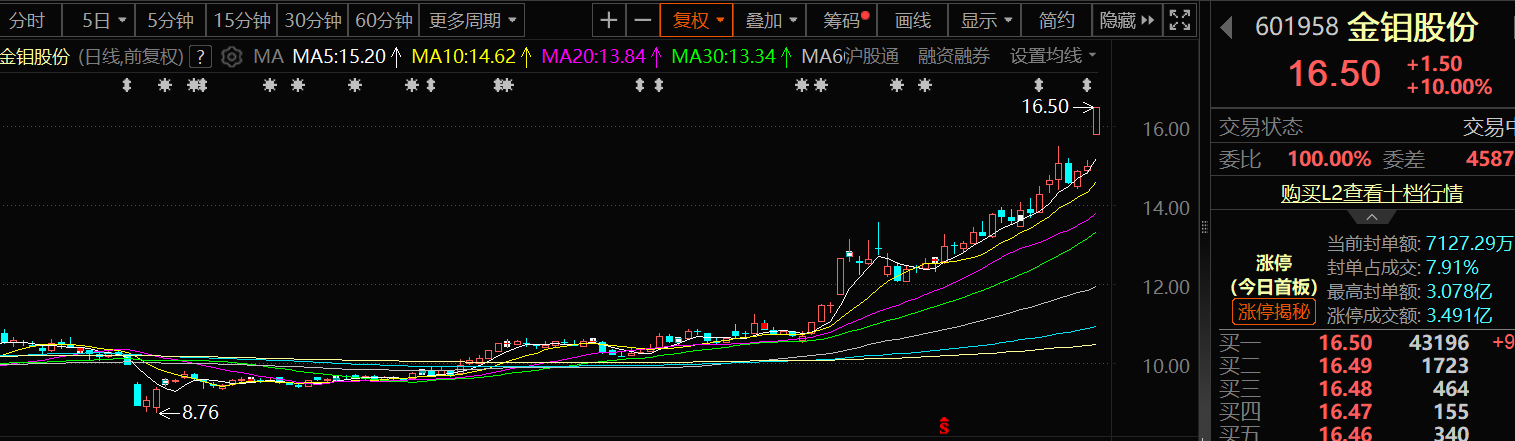Toggle the 筹码 chip distribution view
The width and height of the screenshot is (1515, 441).
coord(846,20)
